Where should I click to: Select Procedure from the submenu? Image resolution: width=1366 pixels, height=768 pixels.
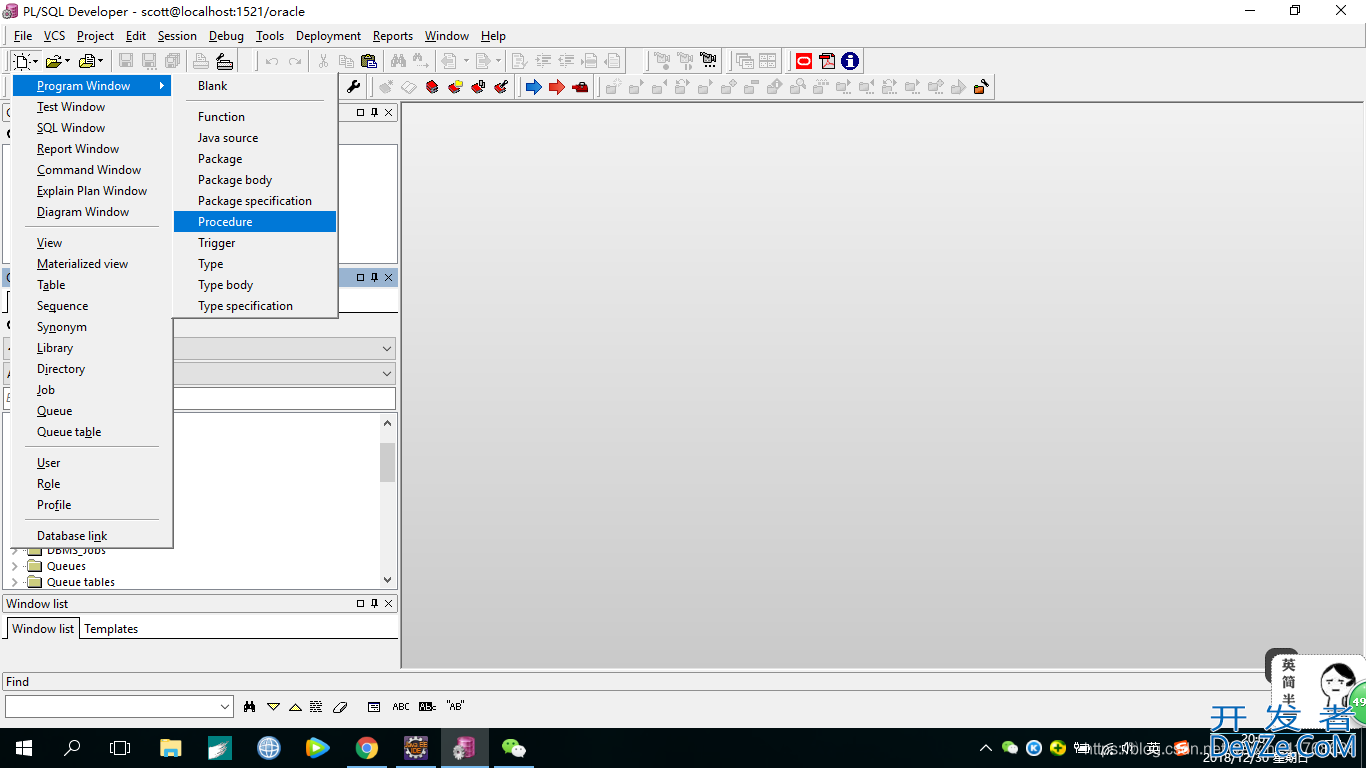255,222
